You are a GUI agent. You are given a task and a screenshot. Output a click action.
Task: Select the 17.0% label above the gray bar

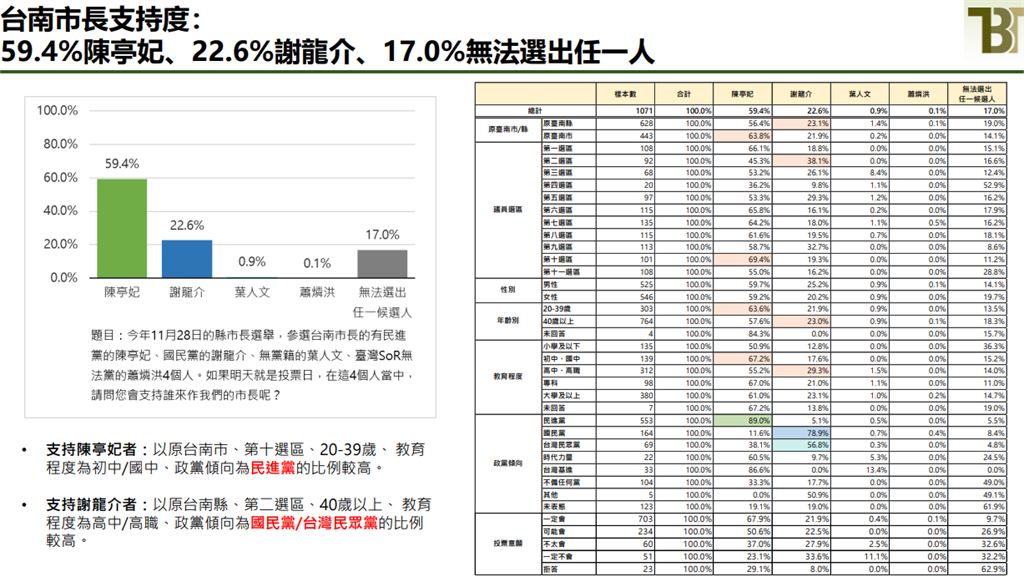pyautogui.click(x=382, y=234)
